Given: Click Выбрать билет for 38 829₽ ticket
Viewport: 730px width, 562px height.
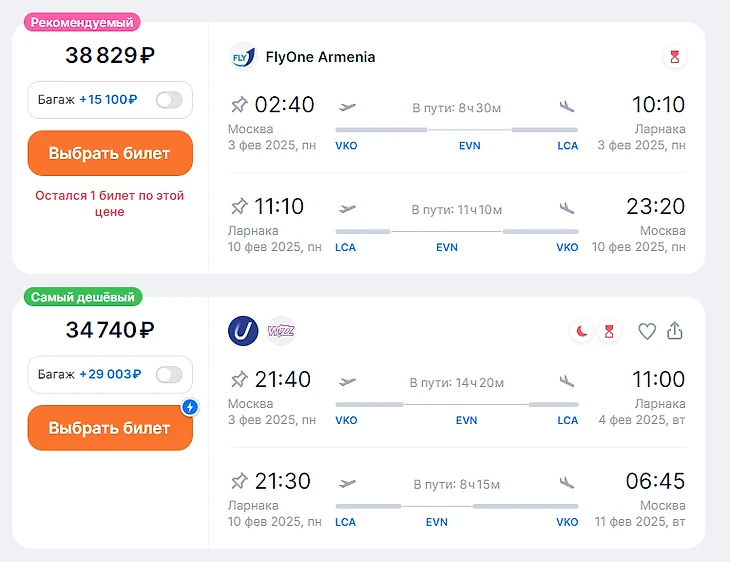Looking at the screenshot, I should coord(110,153).
